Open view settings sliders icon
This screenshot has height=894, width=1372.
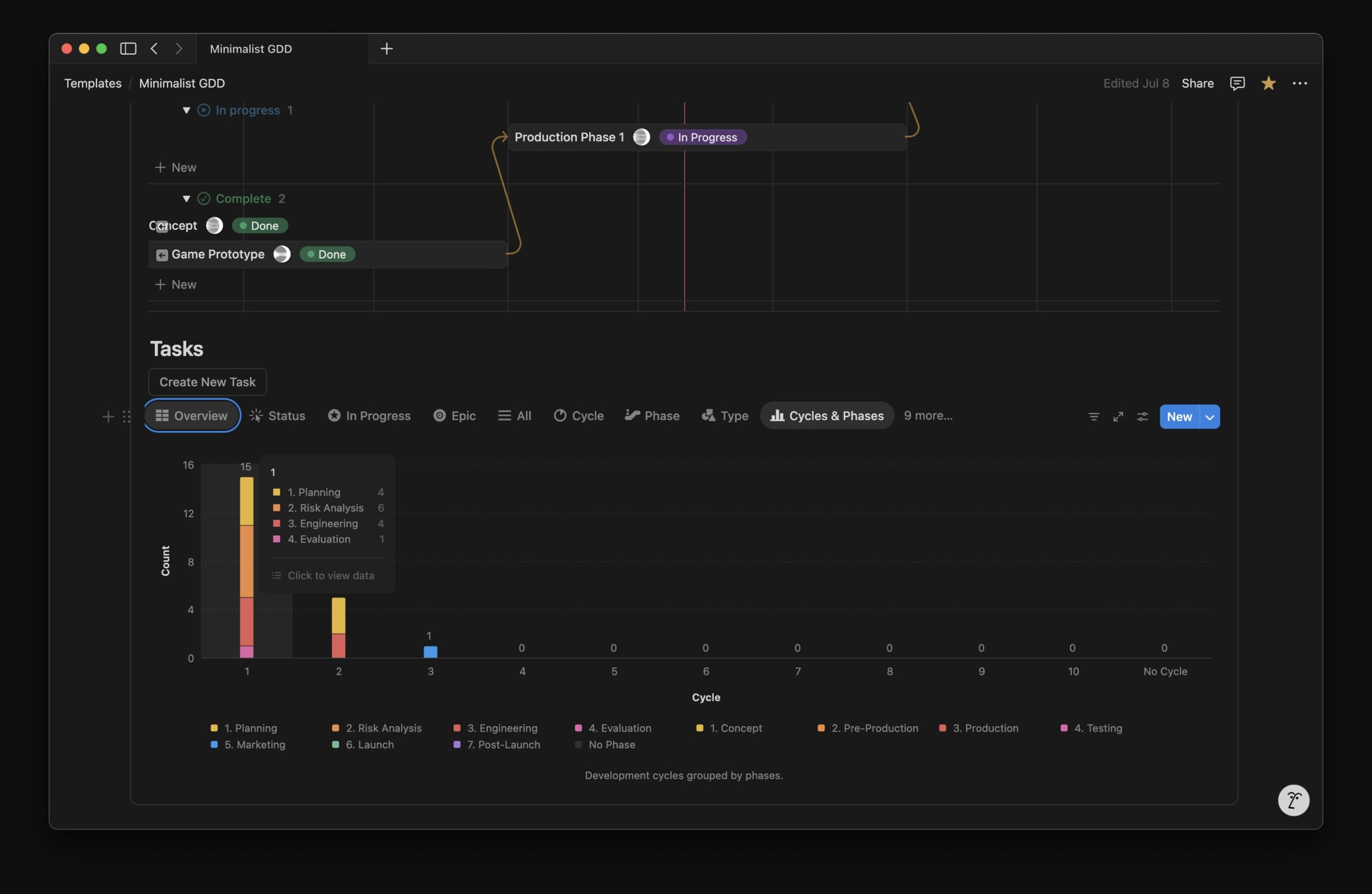click(1142, 416)
